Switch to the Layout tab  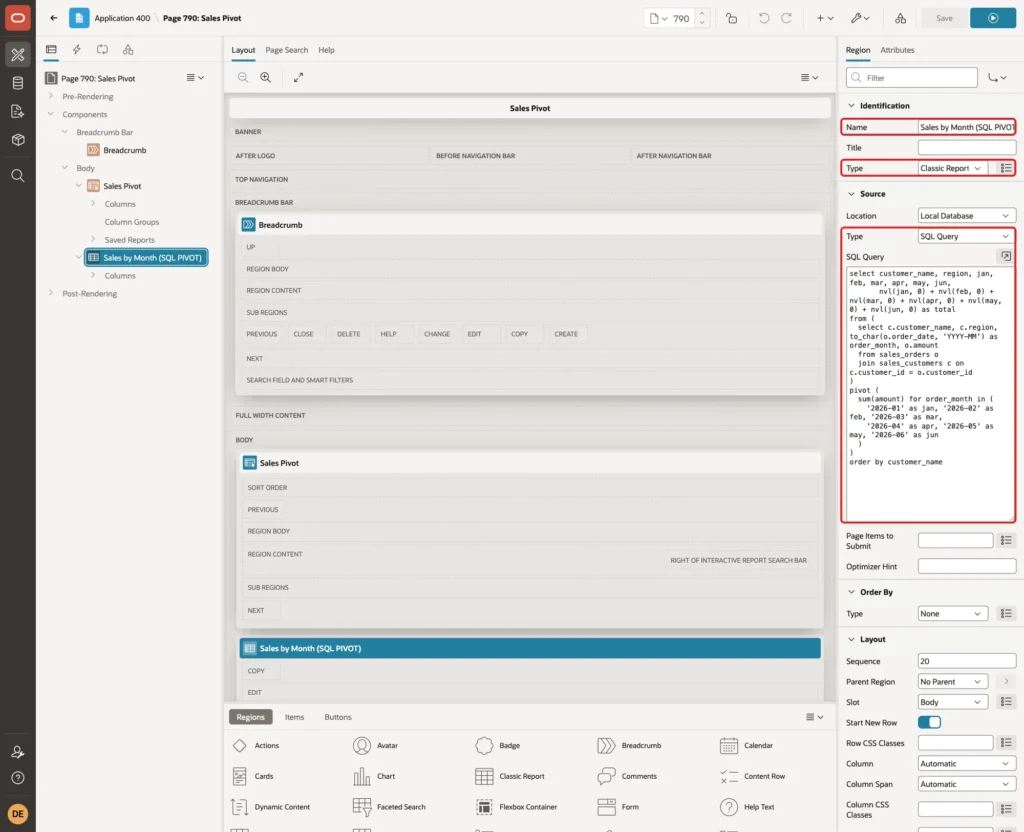pos(243,50)
